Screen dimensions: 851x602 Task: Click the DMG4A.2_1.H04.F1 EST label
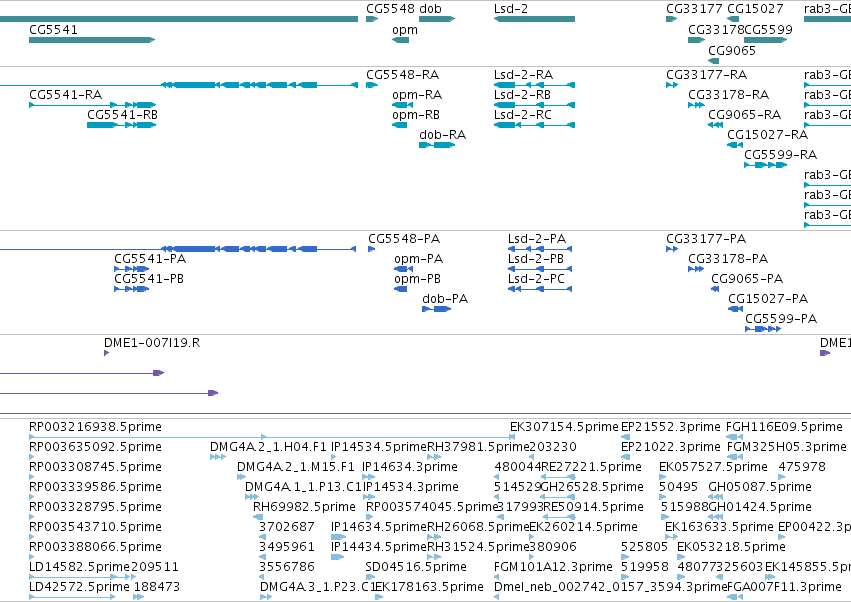pos(268,447)
